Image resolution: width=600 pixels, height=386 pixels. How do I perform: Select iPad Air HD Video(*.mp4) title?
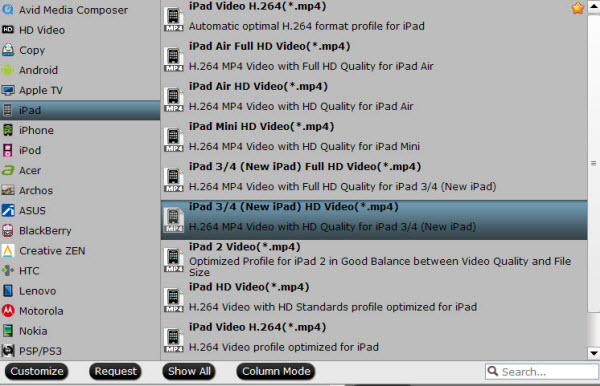coord(258,86)
